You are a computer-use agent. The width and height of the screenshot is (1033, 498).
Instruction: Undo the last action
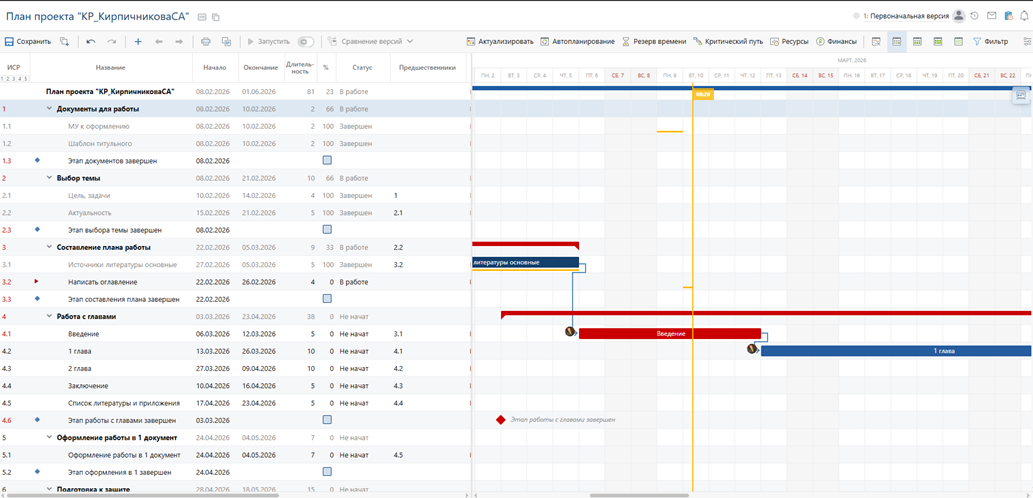click(x=91, y=42)
